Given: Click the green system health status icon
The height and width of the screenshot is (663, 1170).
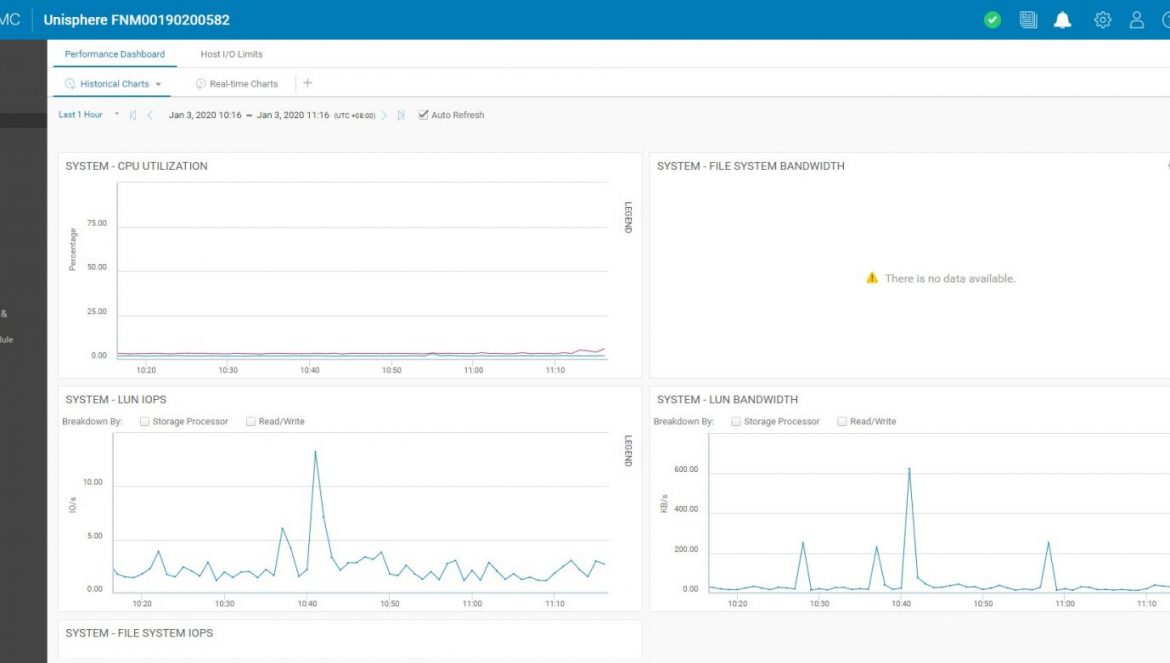Looking at the screenshot, I should point(992,20).
